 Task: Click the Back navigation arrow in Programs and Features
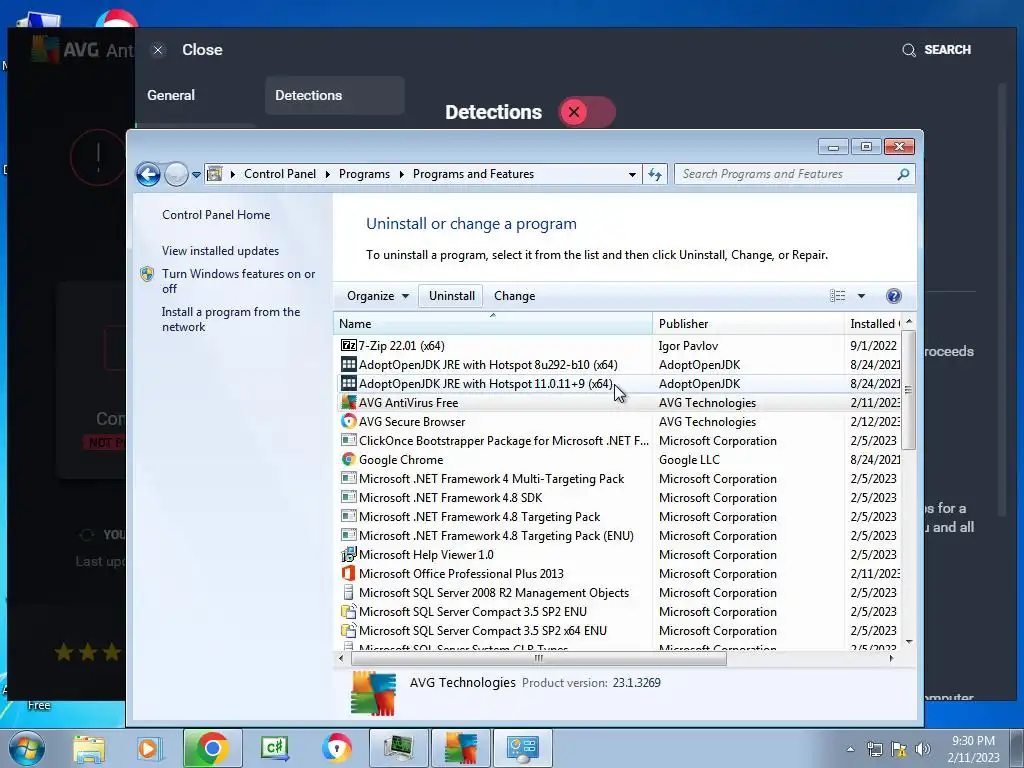tap(148, 174)
